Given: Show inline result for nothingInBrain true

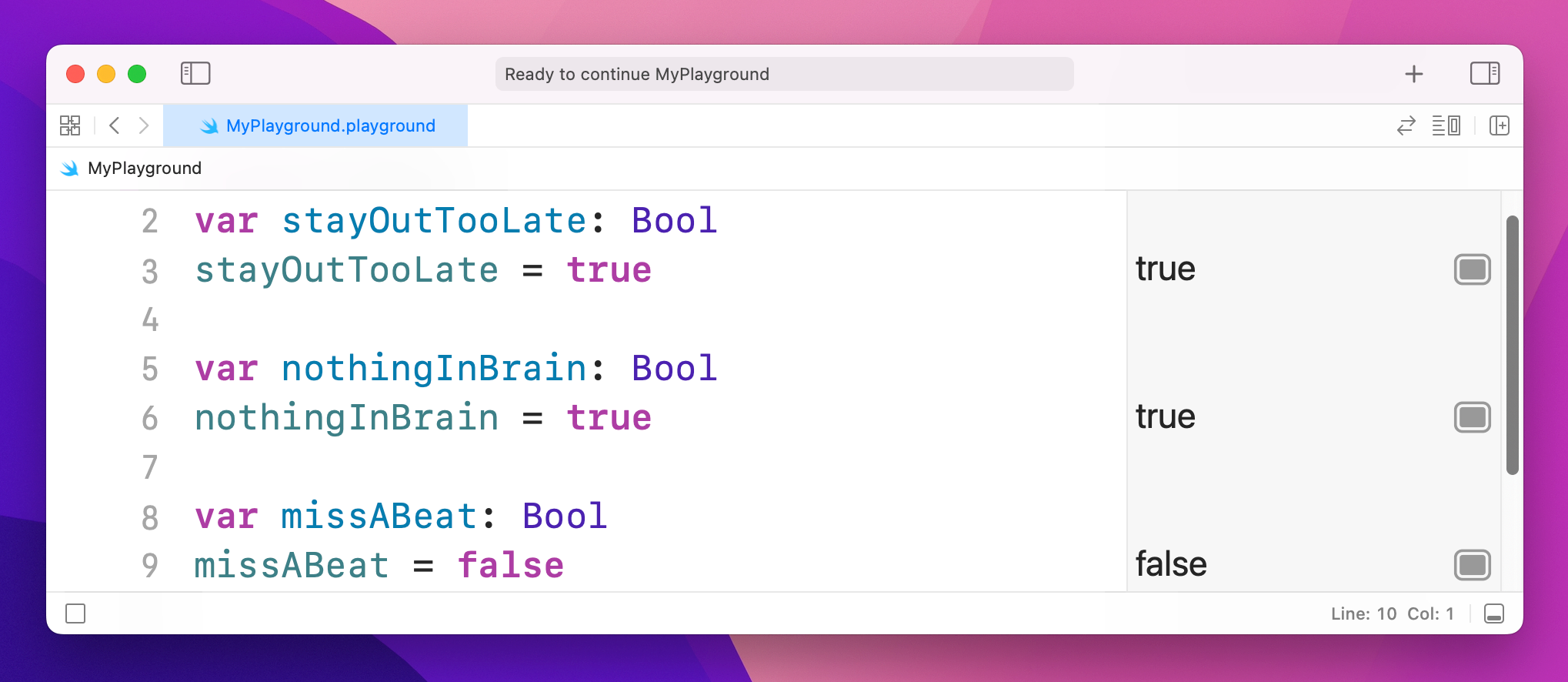Looking at the screenshot, I should [1472, 417].
